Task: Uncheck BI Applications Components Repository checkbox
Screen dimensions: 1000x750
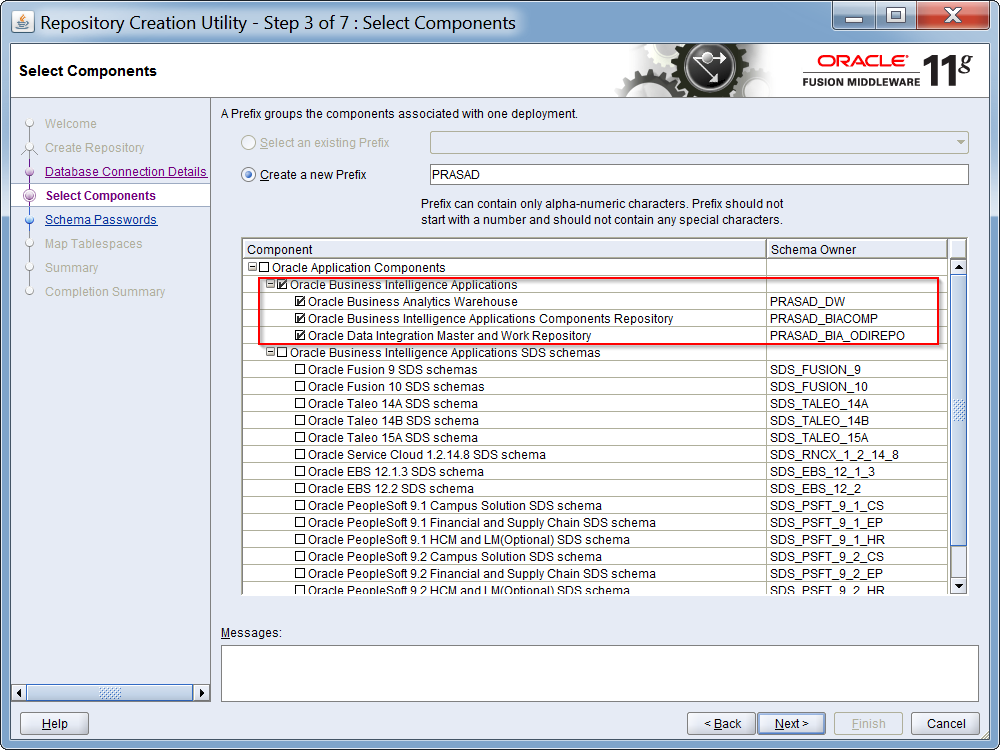Action: tap(300, 318)
